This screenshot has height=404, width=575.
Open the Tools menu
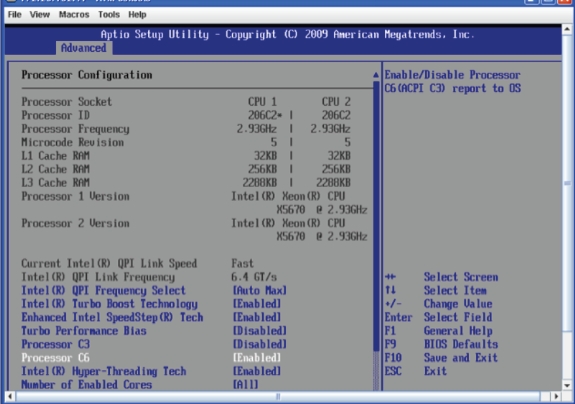(109, 15)
